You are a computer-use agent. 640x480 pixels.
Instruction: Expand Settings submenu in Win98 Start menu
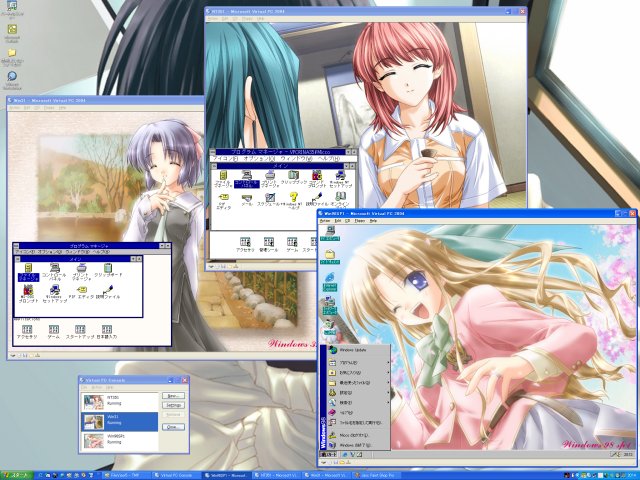coord(358,393)
